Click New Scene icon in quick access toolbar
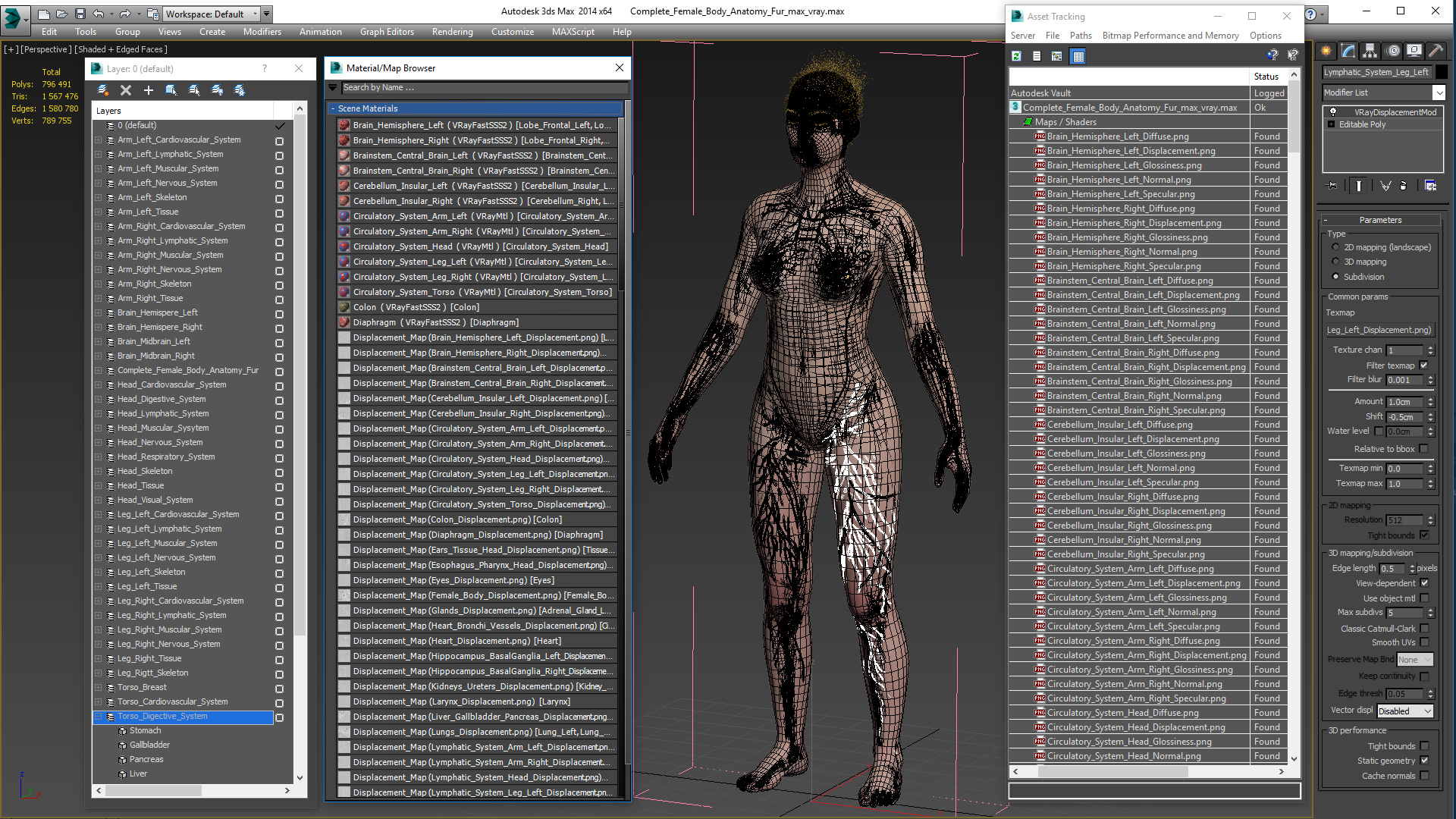The width and height of the screenshot is (1456, 819). [44, 14]
